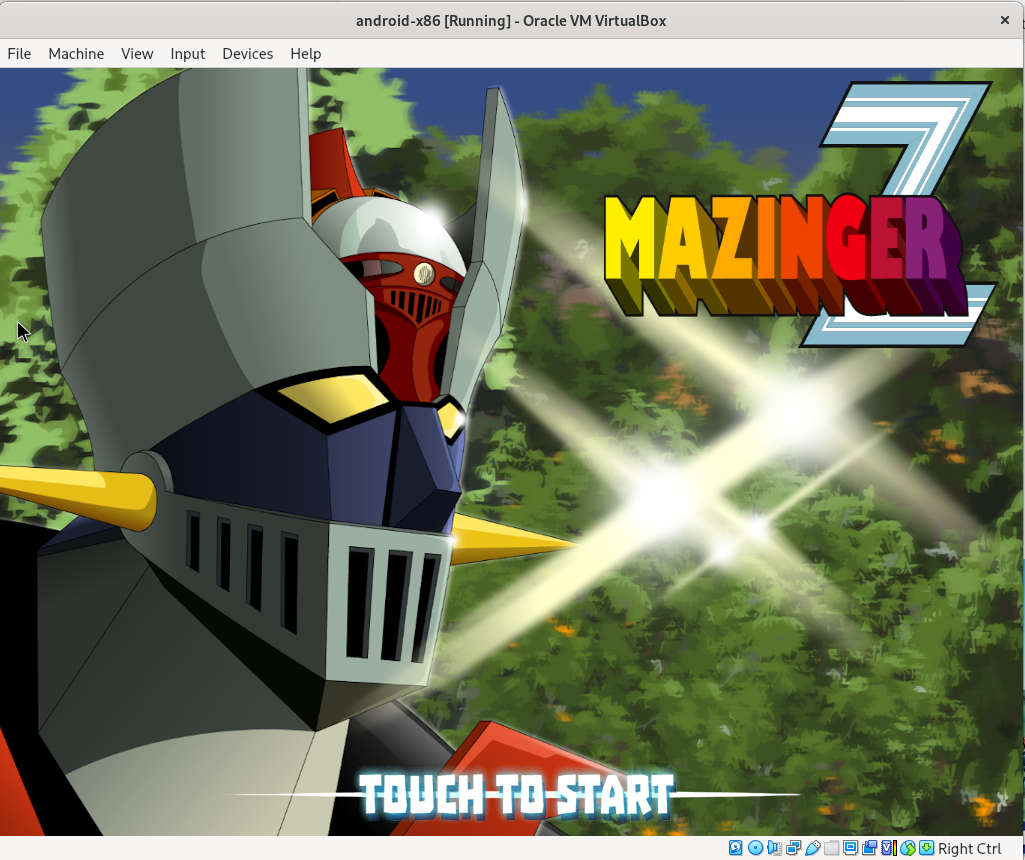Expand the View menu

click(x=137, y=54)
